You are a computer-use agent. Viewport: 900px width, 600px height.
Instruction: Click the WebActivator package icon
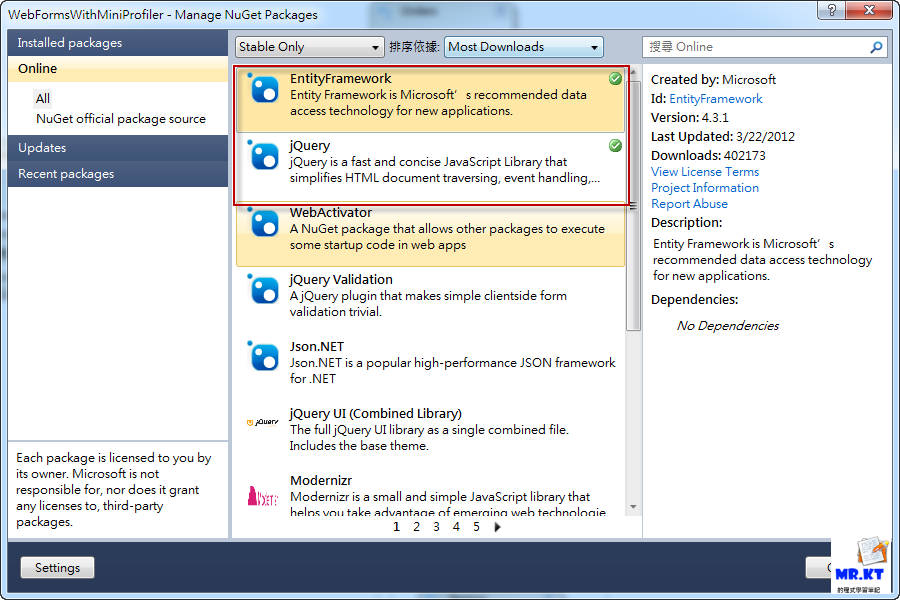(x=263, y=223)
